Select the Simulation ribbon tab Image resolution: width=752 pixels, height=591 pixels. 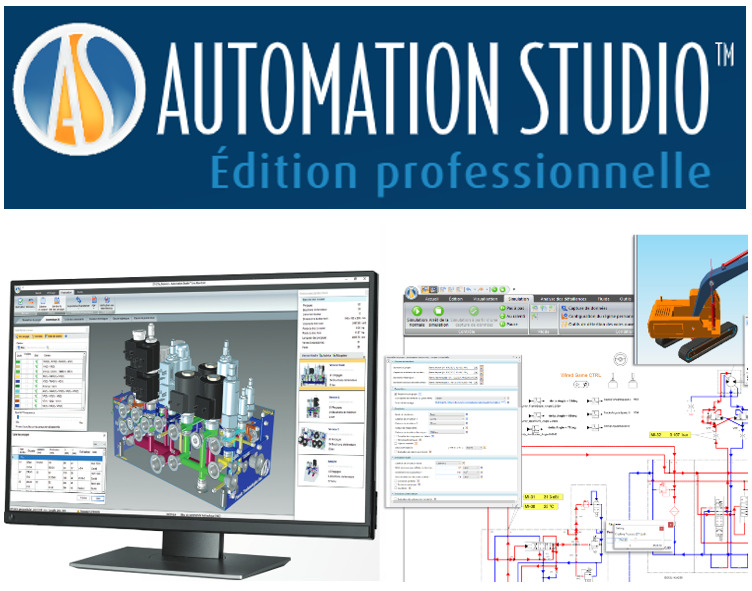click(x=519, y=298)
